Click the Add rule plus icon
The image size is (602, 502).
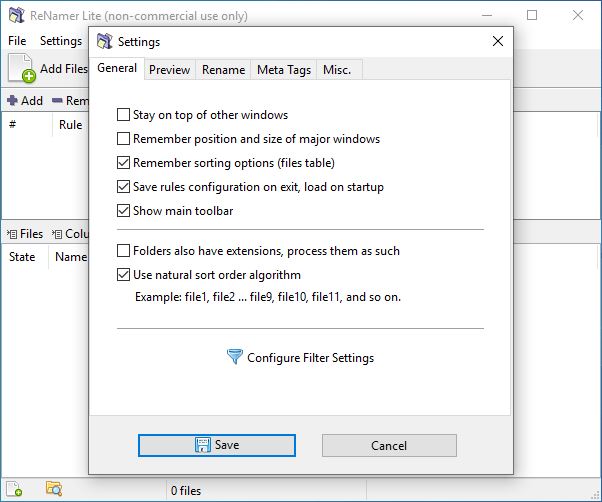(12, 101)
